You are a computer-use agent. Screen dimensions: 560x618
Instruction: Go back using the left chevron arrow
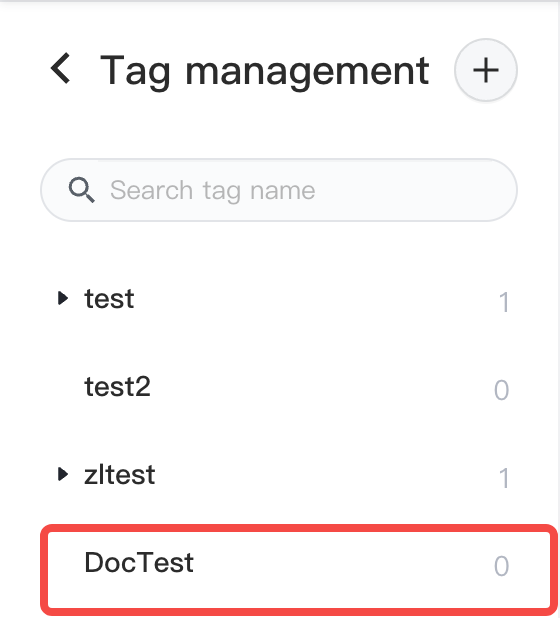pos(61,69)
